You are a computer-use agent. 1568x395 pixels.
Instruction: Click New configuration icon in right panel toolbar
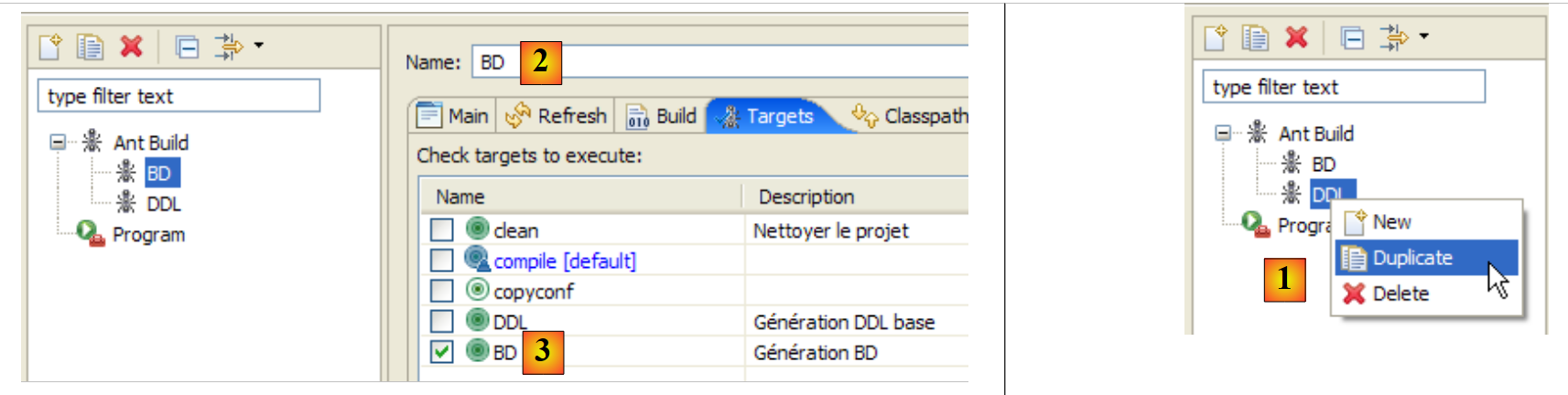click(x=1215, y=37)
